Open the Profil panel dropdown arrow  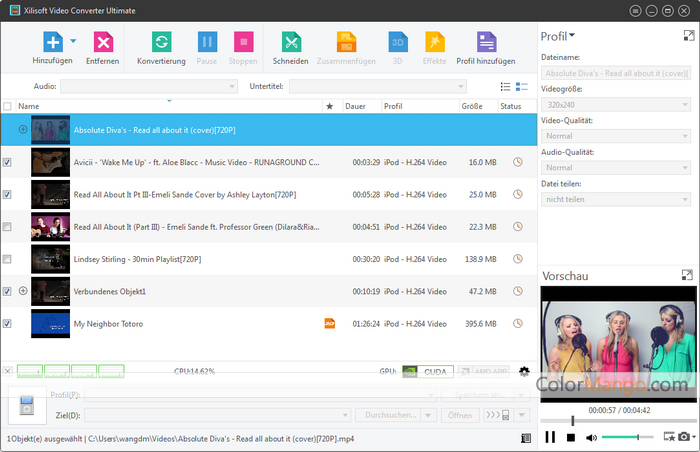[x=572, y=35]
